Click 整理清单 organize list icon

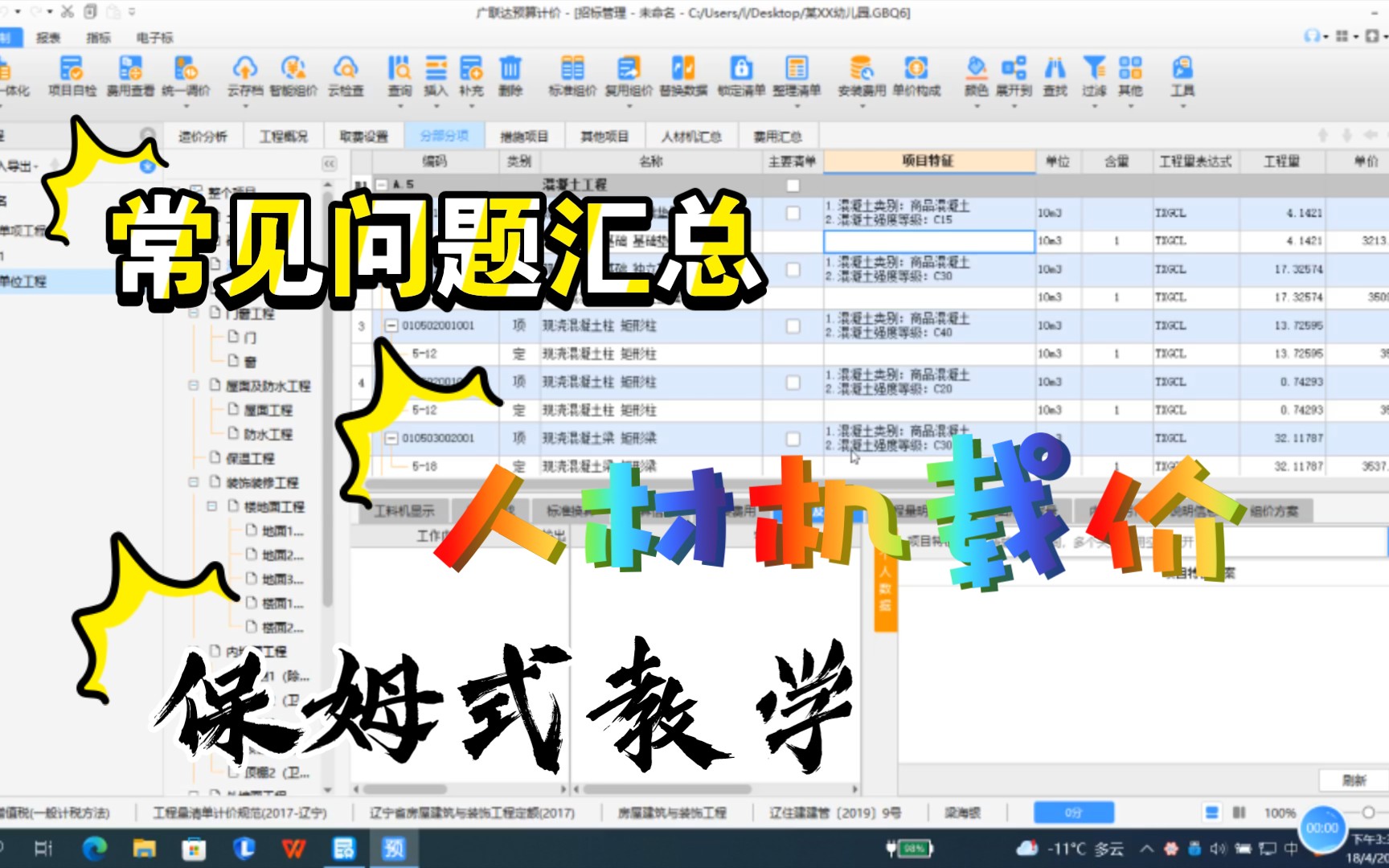click(x=797, y=68)
